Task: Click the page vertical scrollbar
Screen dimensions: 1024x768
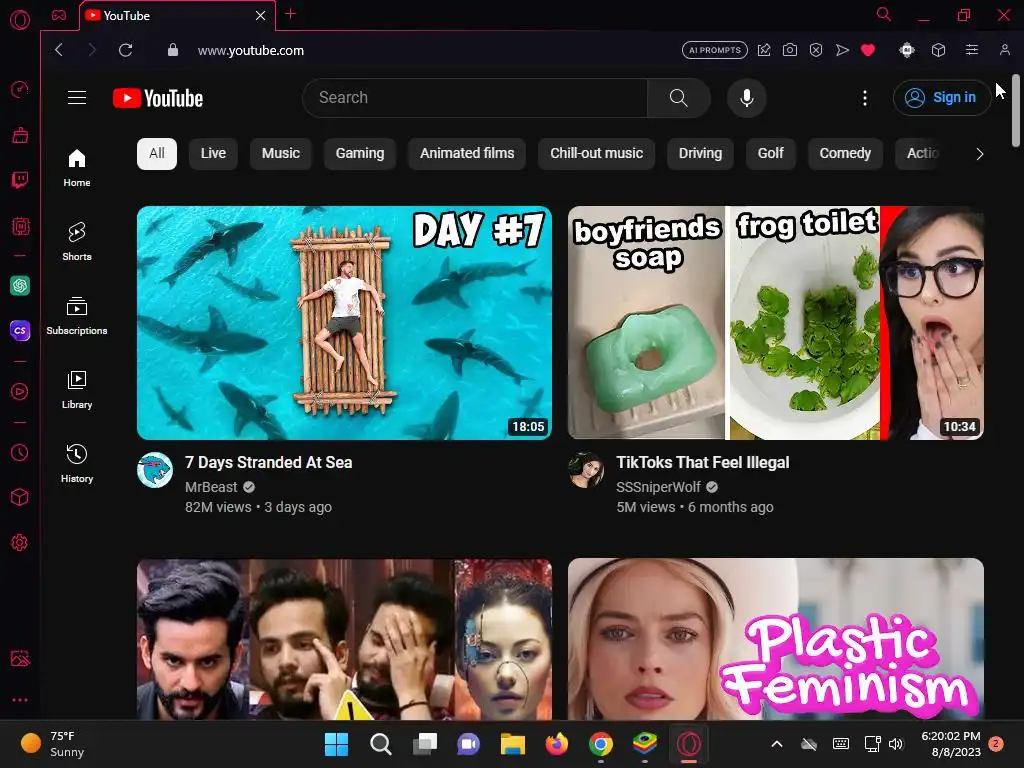Action: (1016, 111)
